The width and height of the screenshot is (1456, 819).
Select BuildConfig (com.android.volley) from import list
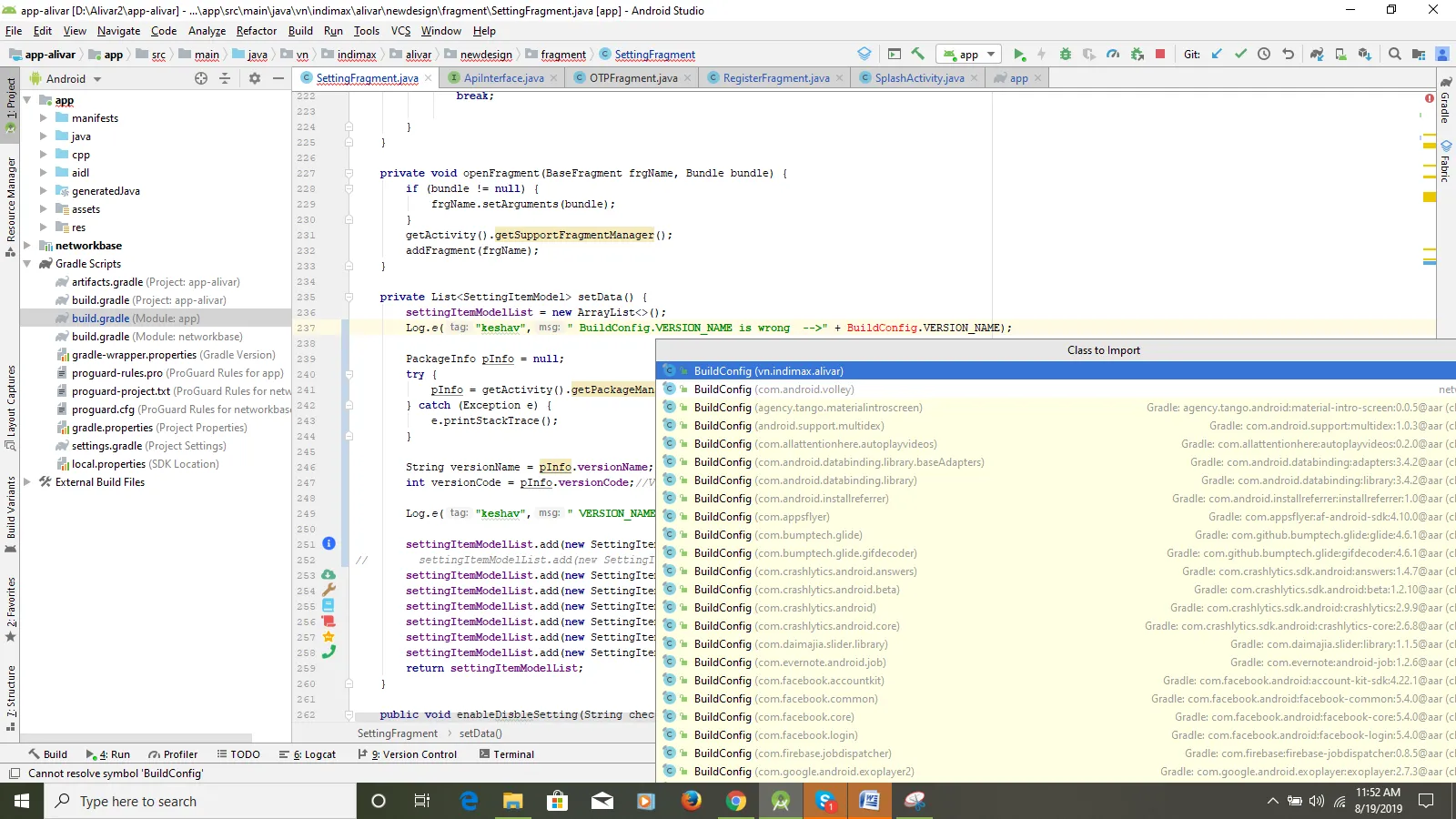tap(773, 389)
